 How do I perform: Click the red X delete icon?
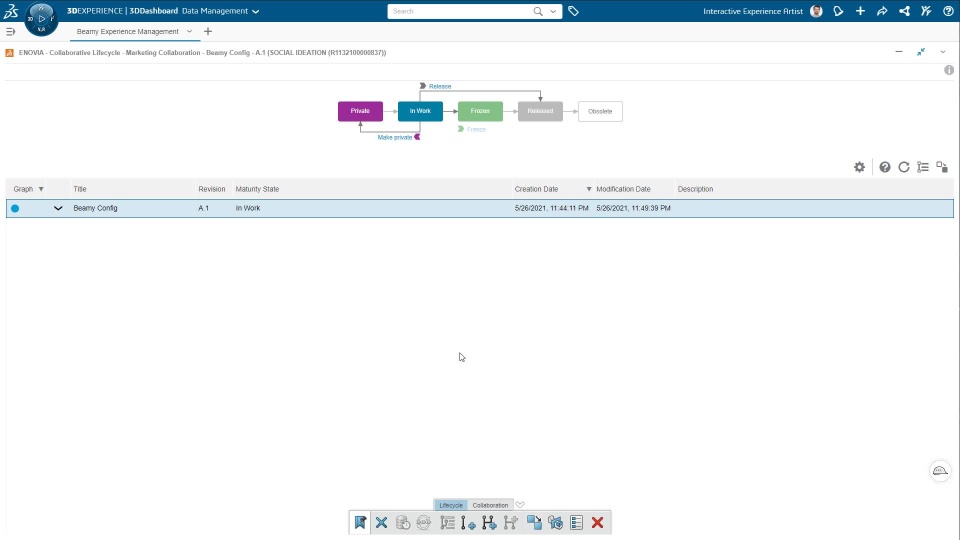pyautogui.click(x=598, y=522)
